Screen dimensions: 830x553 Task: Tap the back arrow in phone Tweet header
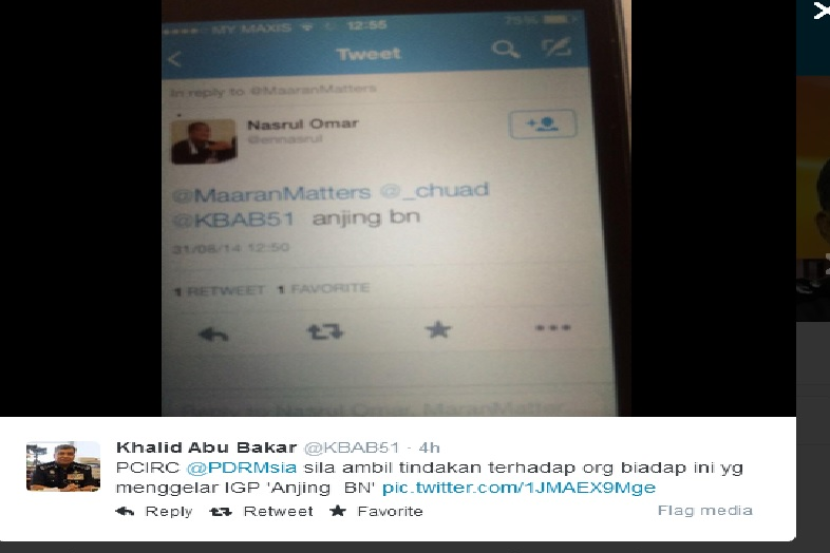(175, 58)
